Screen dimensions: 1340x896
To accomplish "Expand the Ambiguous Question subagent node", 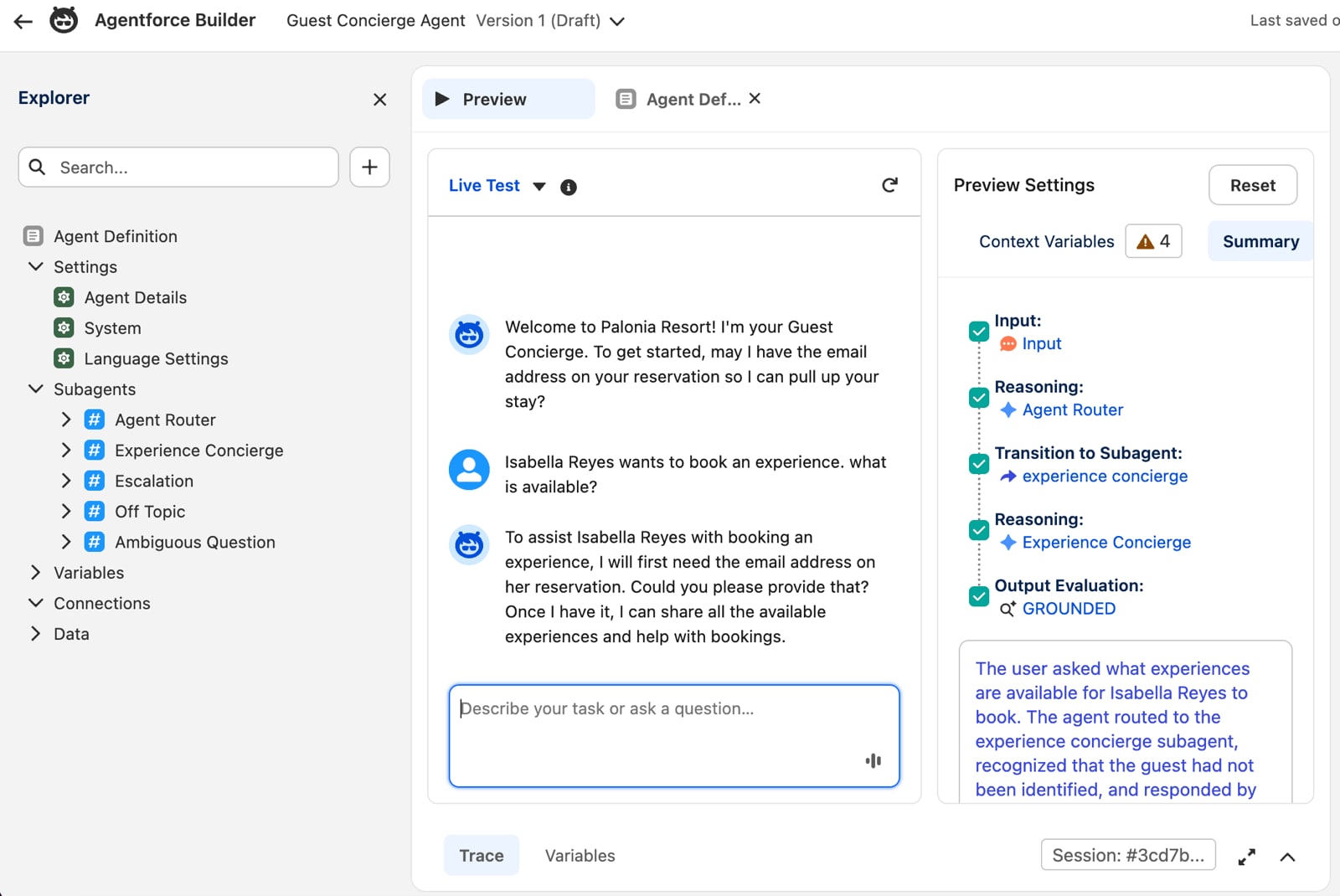I will pyautogui.click(x=66, y=542).
